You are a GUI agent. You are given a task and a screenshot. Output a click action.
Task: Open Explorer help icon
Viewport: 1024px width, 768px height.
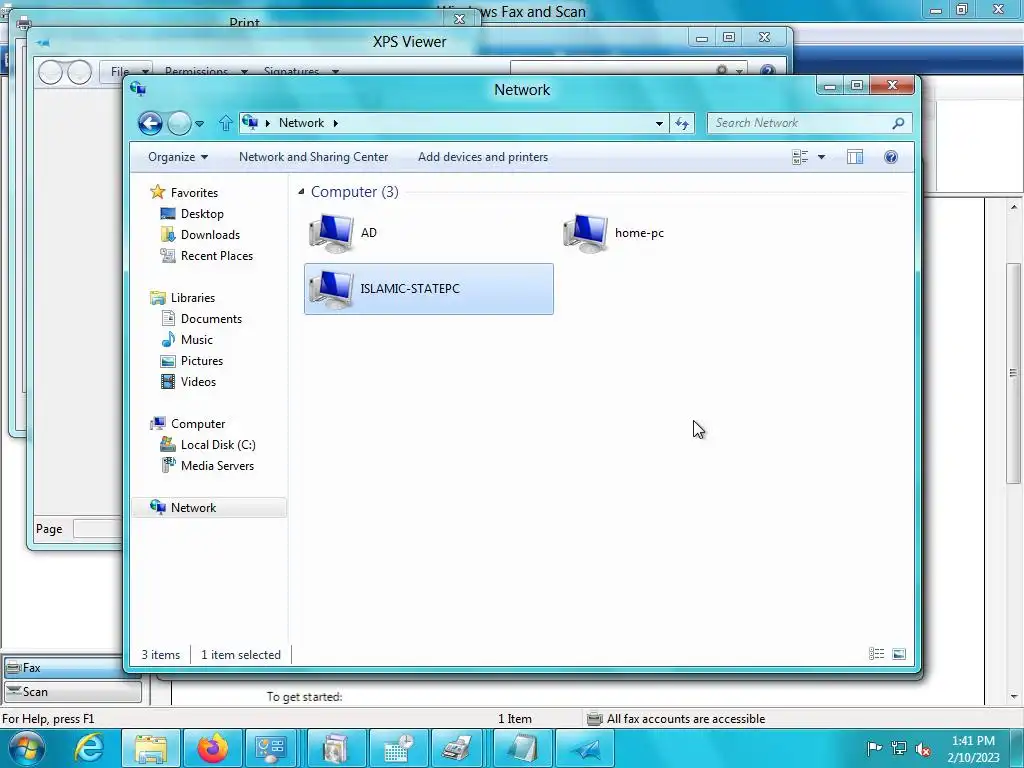tap(891, 157)
